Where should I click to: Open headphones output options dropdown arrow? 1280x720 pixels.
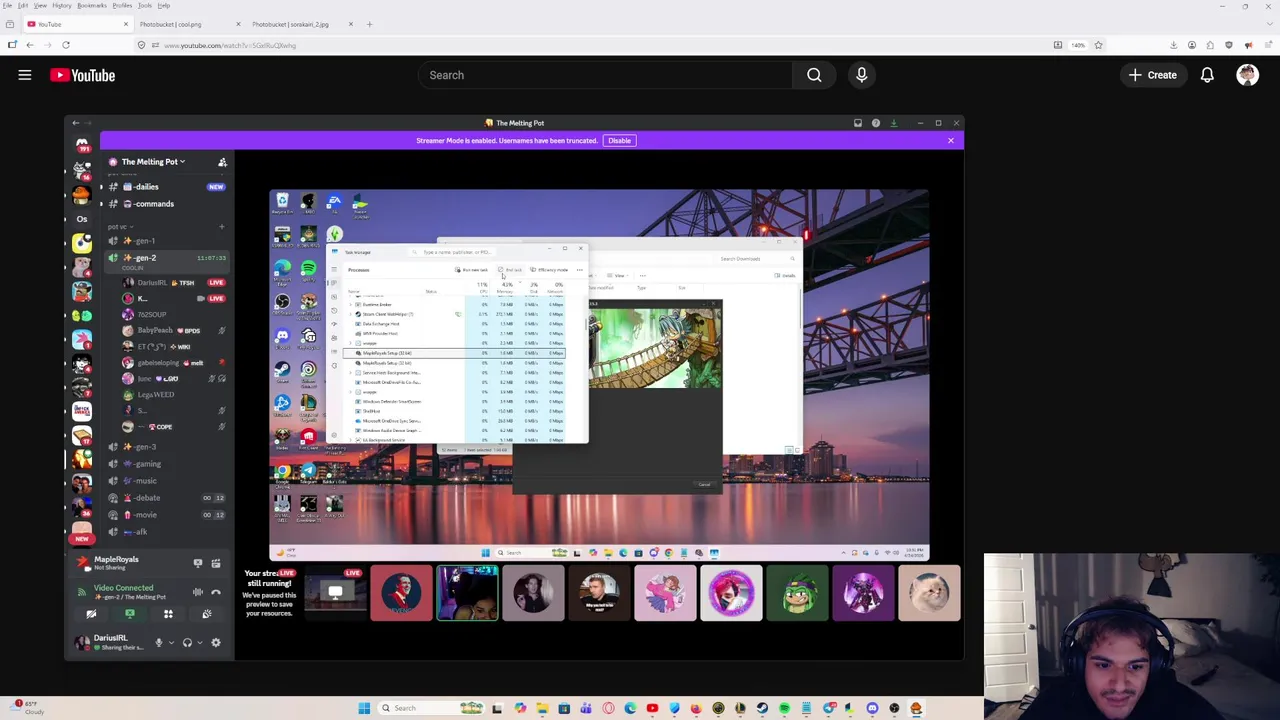coord(200,643)
